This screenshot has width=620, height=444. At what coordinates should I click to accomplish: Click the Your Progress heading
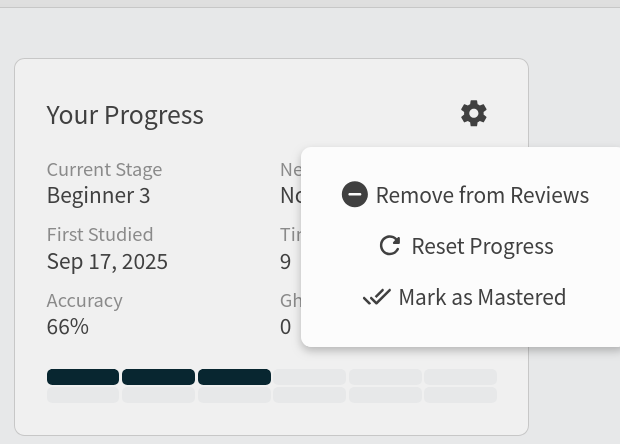(x=125, y=115)
